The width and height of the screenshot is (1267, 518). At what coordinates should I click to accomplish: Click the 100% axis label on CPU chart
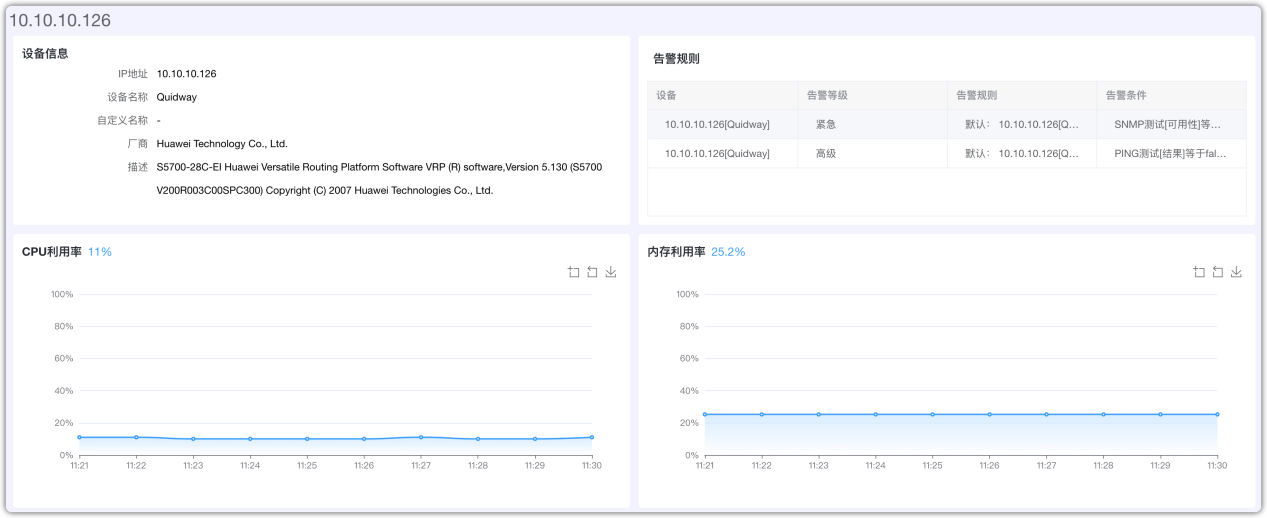coord(62,294)
